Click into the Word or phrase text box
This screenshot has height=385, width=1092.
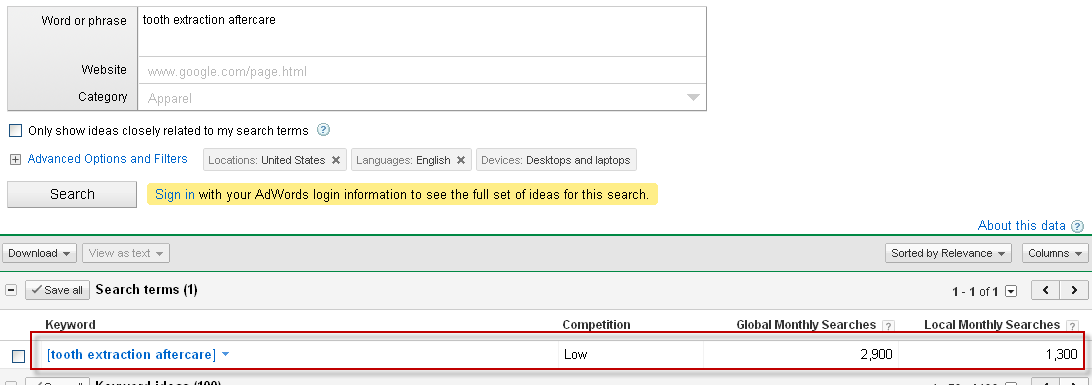coord(422,32)
